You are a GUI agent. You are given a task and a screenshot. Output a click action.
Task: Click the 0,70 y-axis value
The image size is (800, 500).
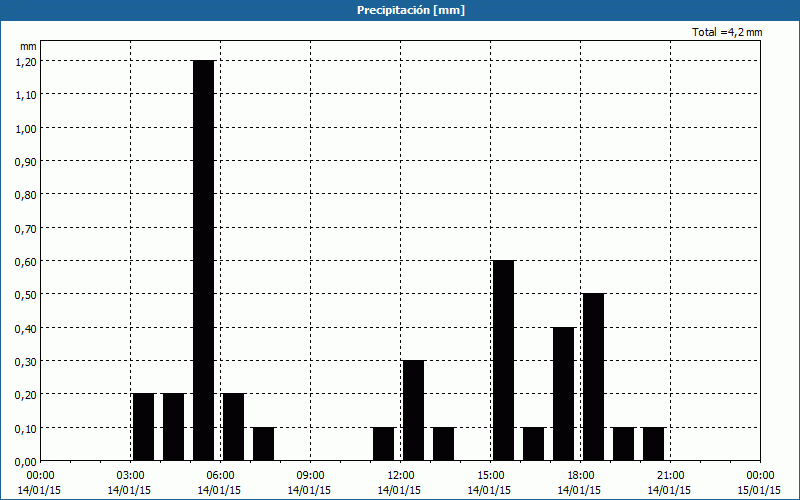[26, 228]
